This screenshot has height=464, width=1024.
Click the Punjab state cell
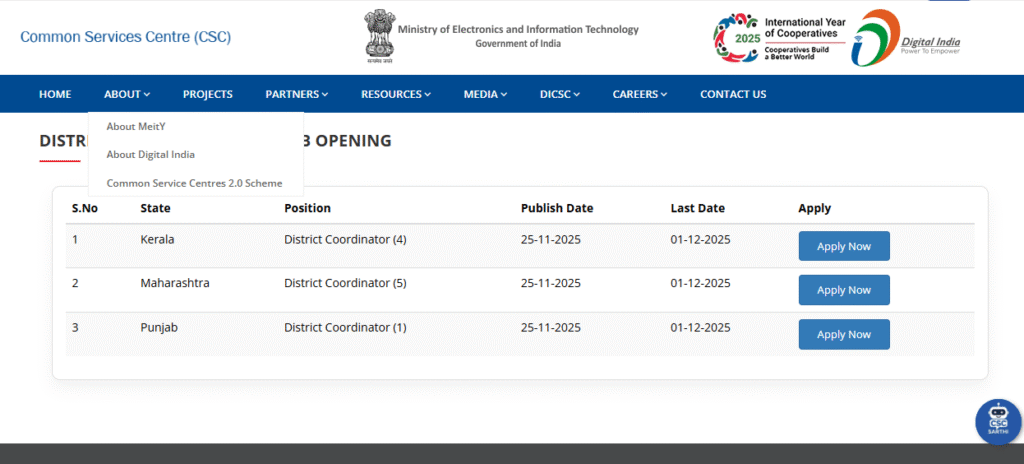[x=159, y=328]
